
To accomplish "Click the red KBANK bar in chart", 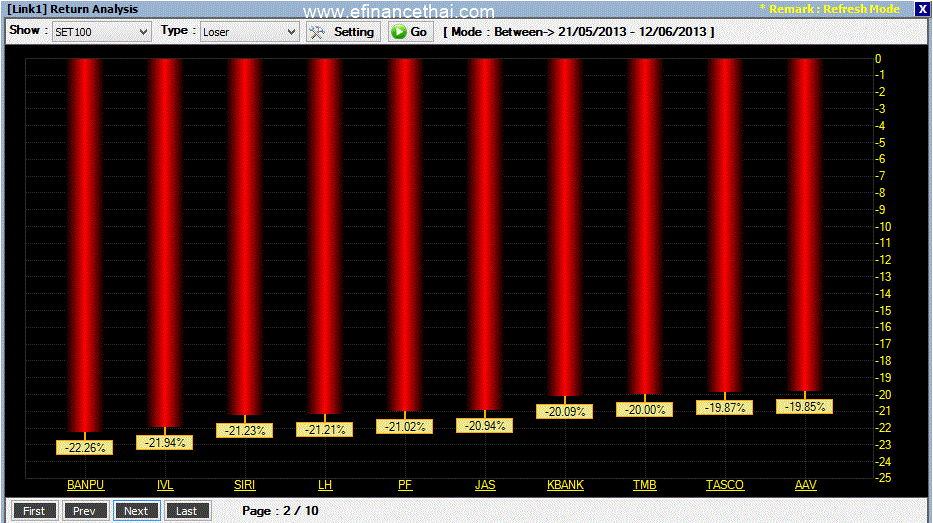I will [565, 227].
